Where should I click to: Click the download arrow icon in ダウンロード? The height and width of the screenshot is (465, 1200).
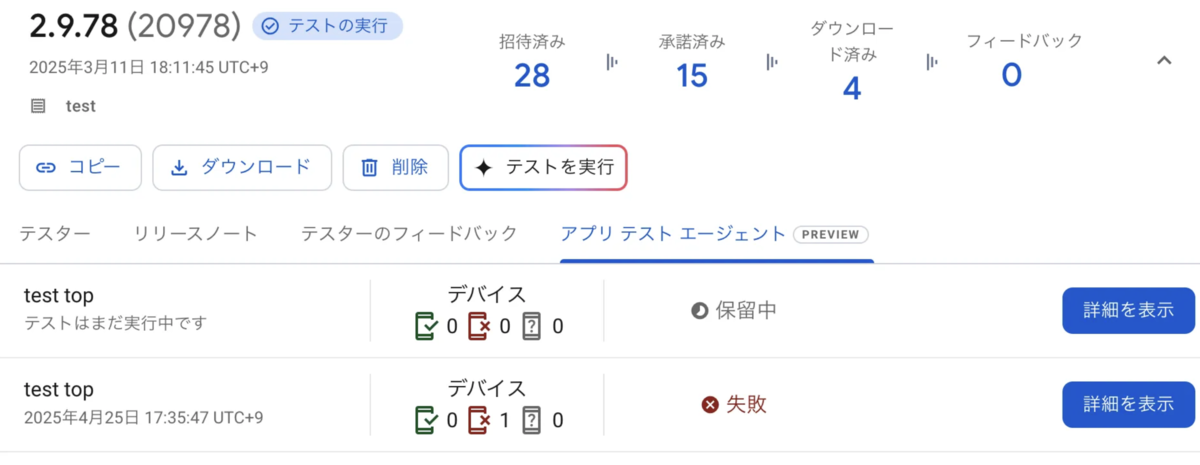pos(180,168)
